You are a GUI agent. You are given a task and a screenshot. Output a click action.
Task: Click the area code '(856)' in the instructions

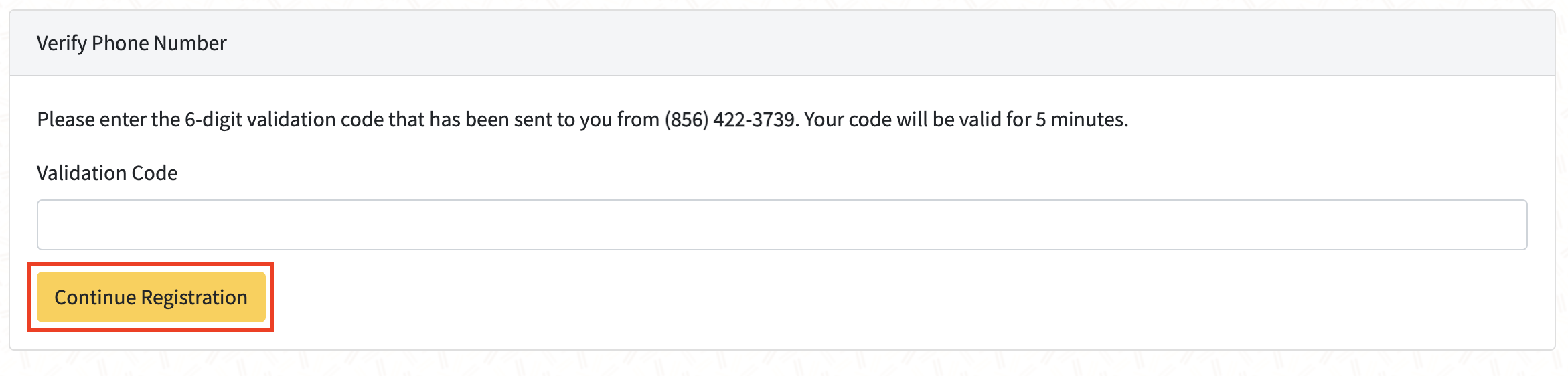(686, 120)
